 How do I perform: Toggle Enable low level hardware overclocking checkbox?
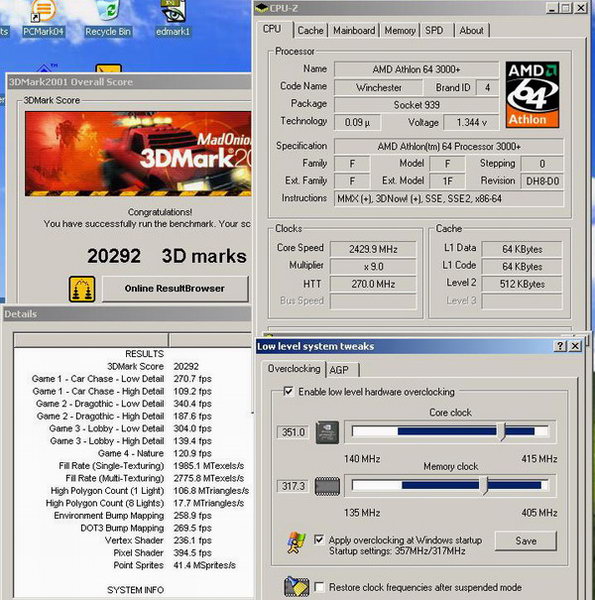(288, 391)
